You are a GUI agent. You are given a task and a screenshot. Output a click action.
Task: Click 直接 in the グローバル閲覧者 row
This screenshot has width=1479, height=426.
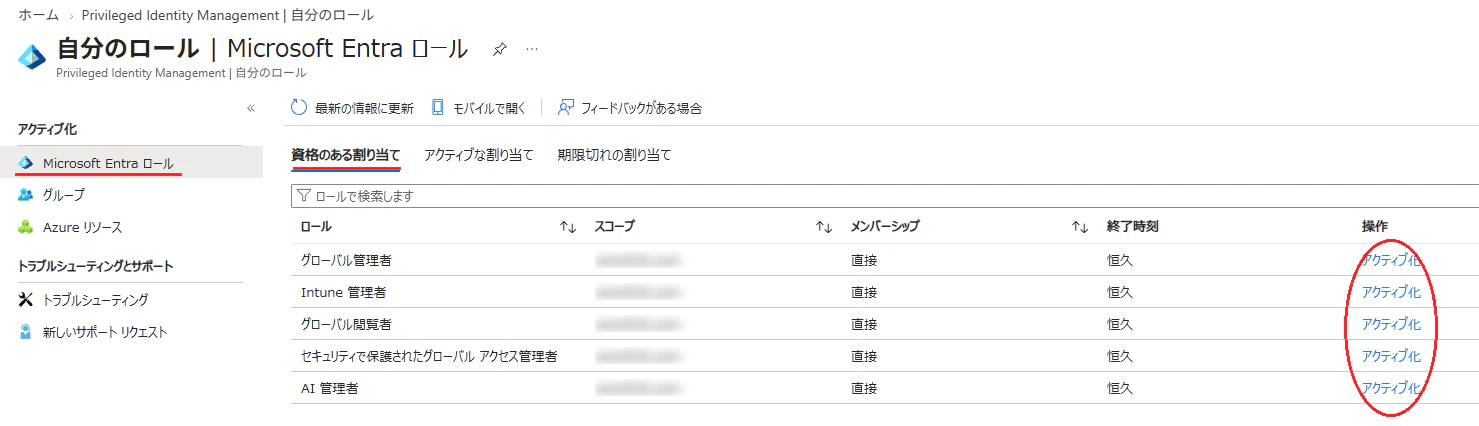pyautogui.click(x=864, y=324)
